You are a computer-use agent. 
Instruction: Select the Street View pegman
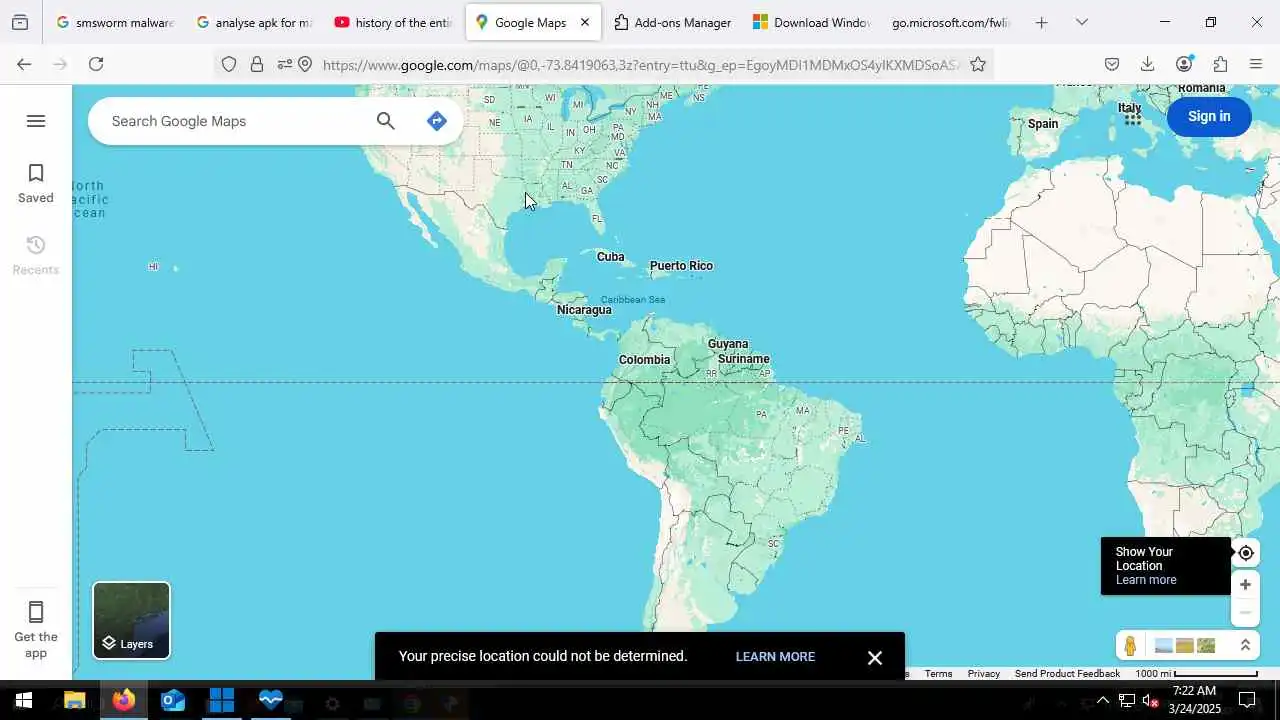[x=1130, y=646]
